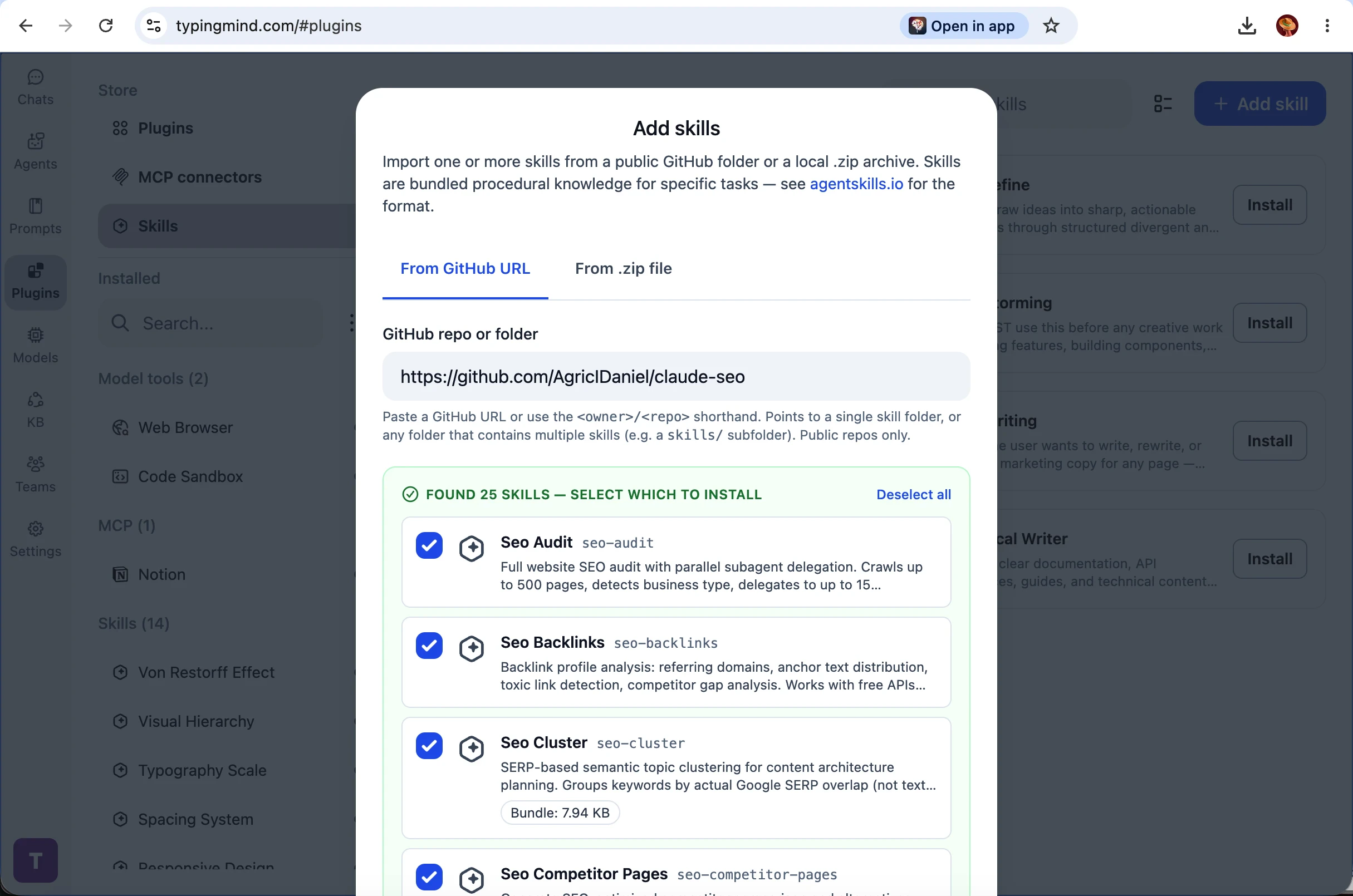This screenshot has height=896, width=1353.
Task: Open Models in the left sidebar
Action: click(36, 346)
